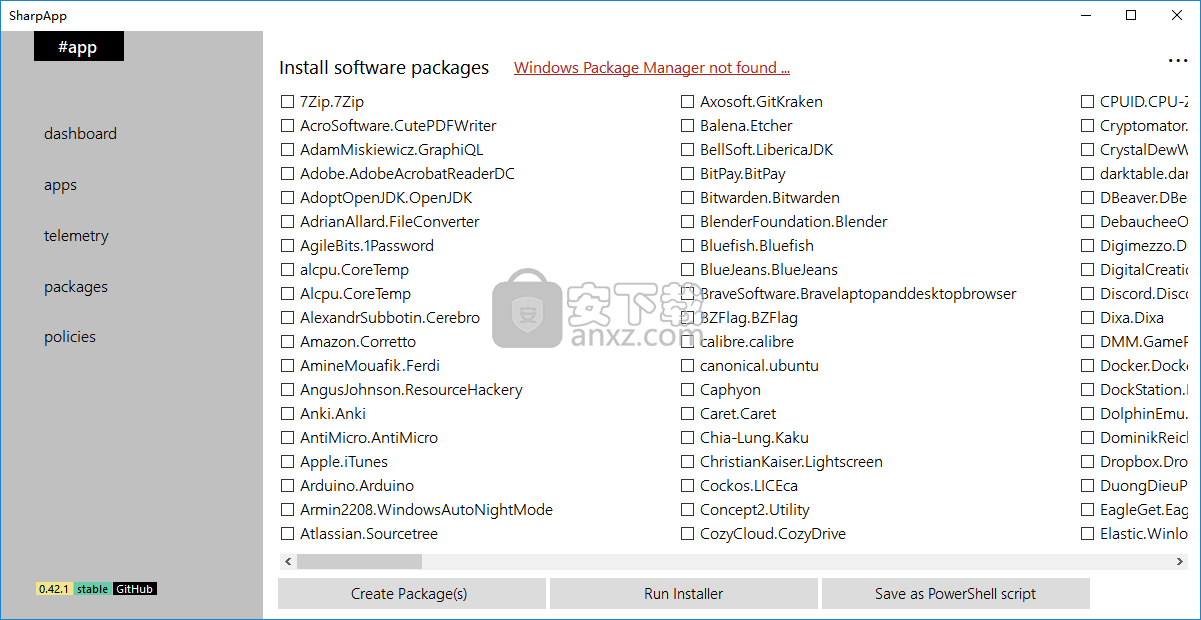
Task: Click horizontal scrollbar right arrow
Action: (1181, 562)
